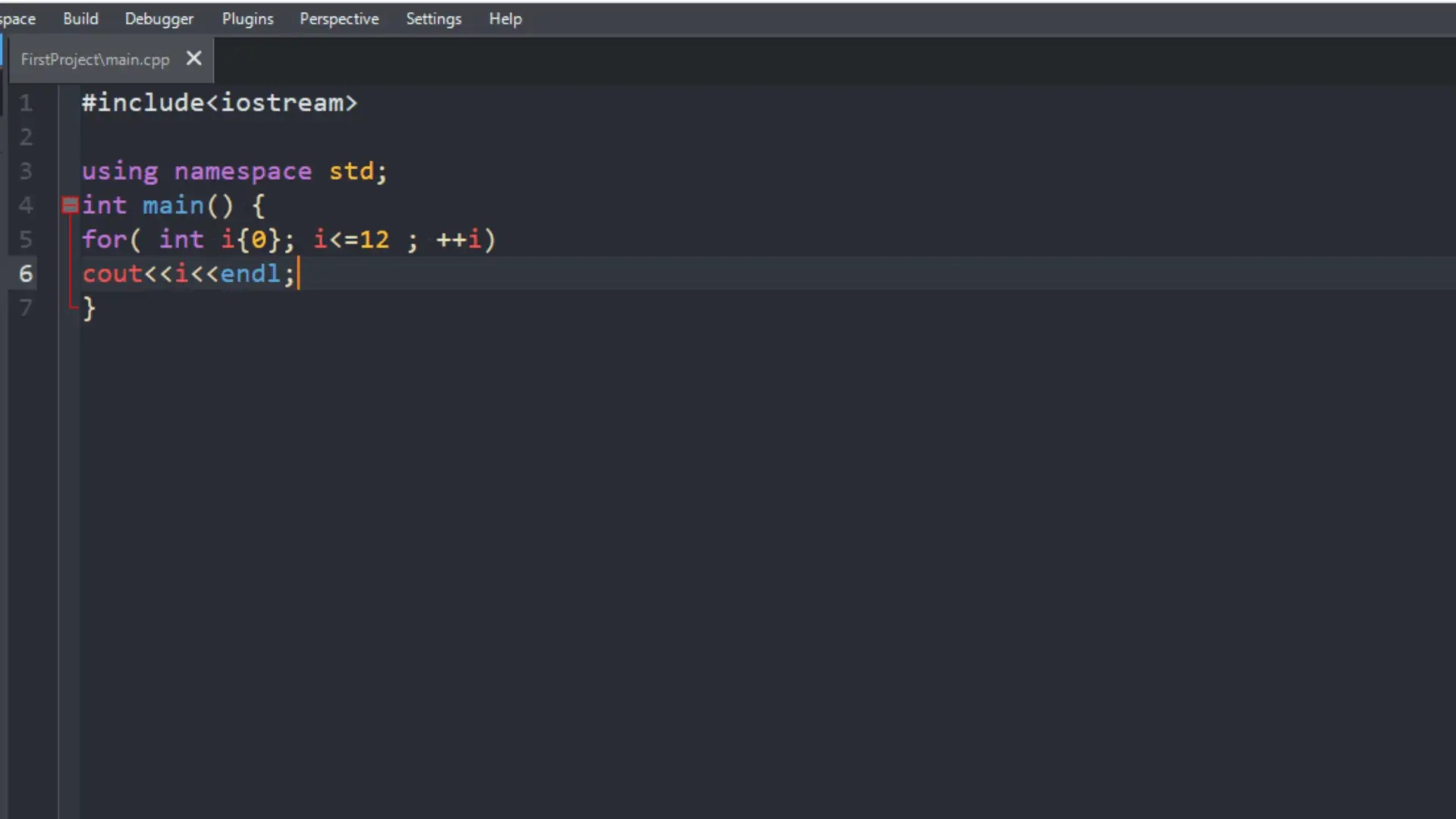Image resolution: width=1456 pixels, height=819 pixels.
Task: Collapse the main function fold marker
Action: point(70,205)
